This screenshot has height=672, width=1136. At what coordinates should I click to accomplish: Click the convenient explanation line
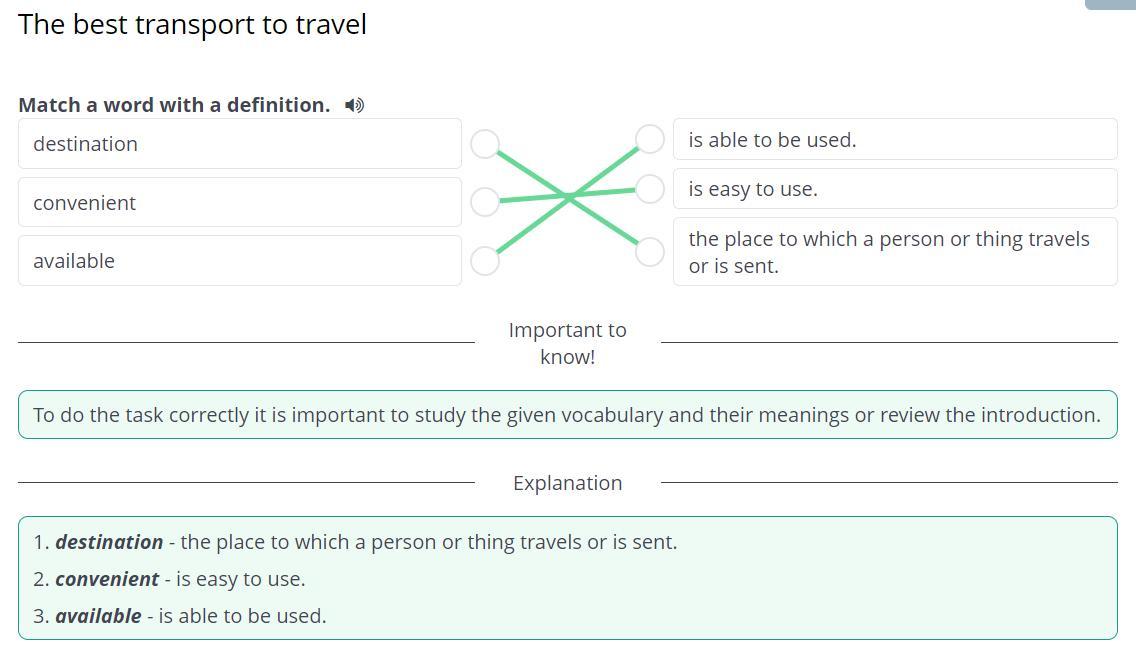point(170,579)
